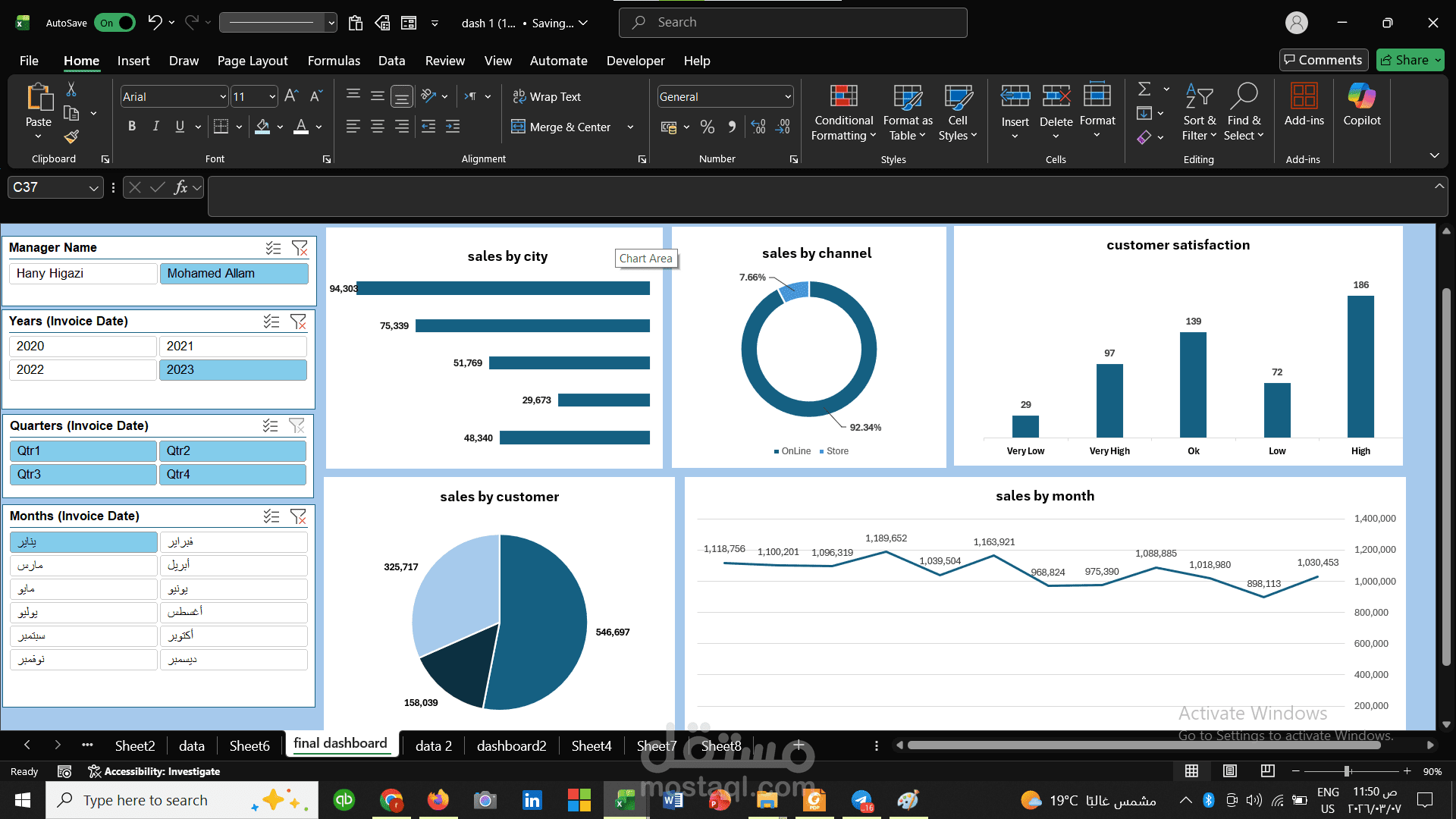The width and height of the screenshot is (1456, 819).
Task: Click the Format Painter brush icon
Action: coord(71,136)
